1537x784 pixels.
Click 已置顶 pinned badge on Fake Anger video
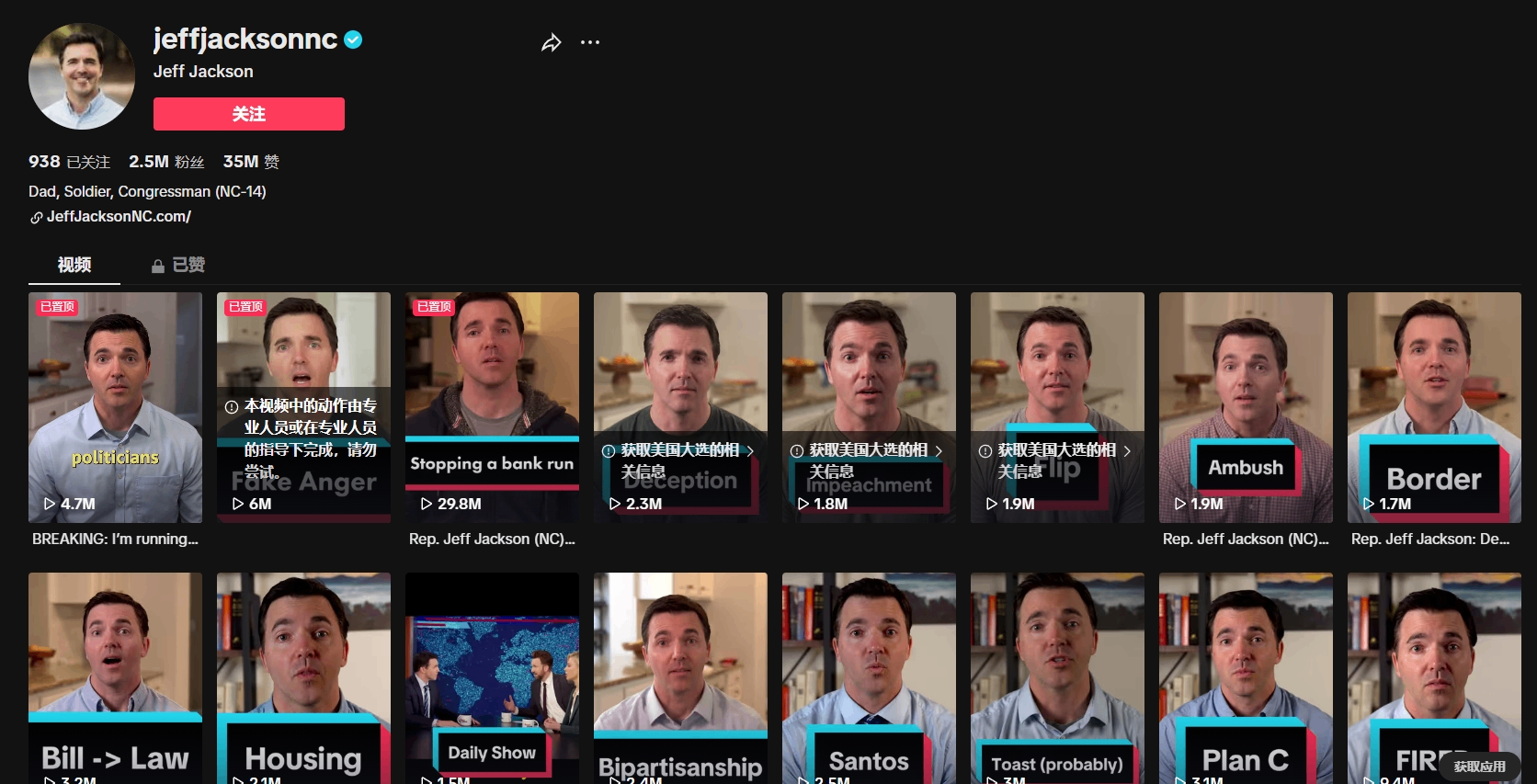point(245,307)
